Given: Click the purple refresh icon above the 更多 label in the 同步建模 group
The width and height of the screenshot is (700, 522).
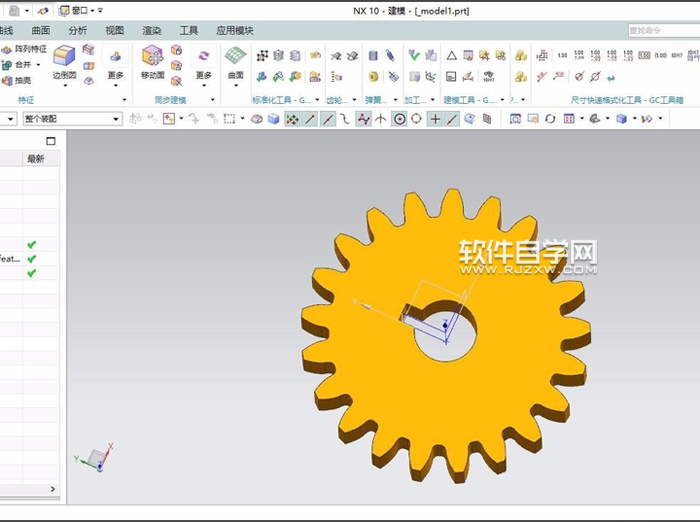Looking at the screenshot, I should point(204,56).
